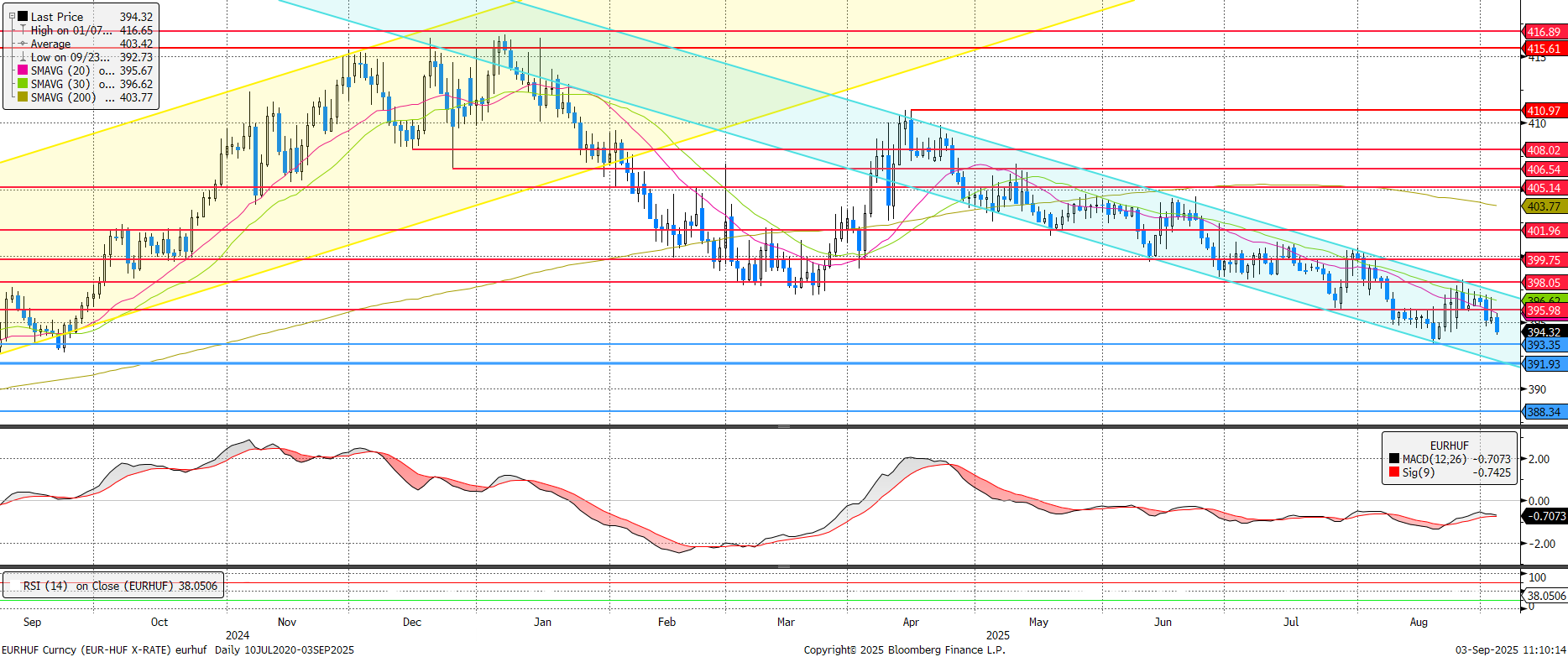
Task: Select the red 398.05 price line tag
Action: (x=1543, y=283)
